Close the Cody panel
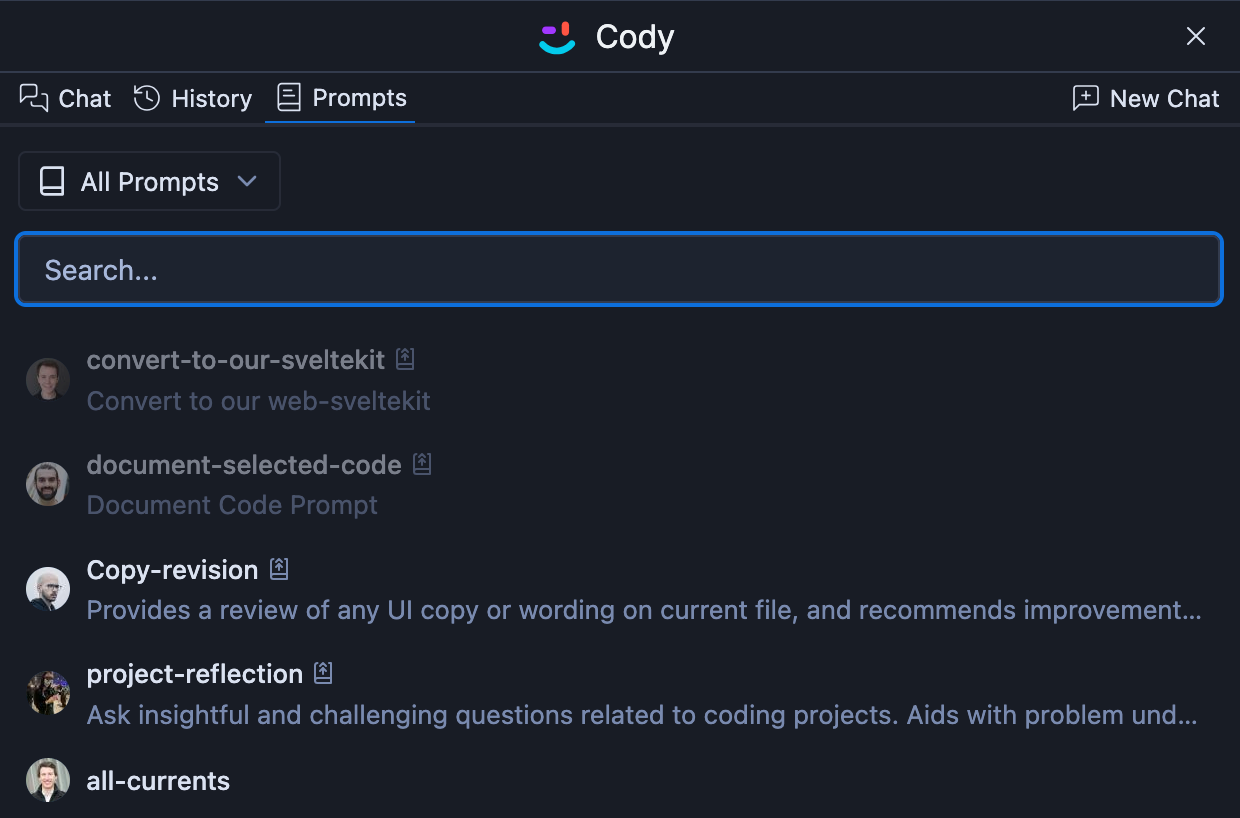 [x=1195, y=37]
